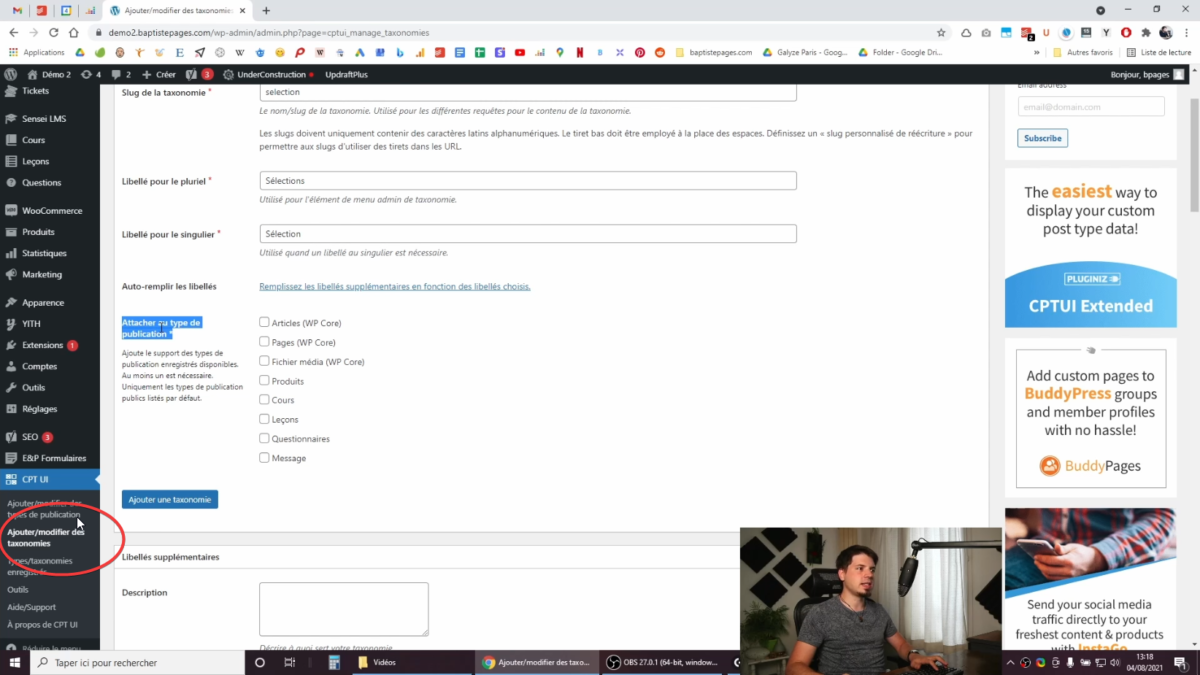
Task: Show hidden system tray icons
Action: [x=1010, y=662]
